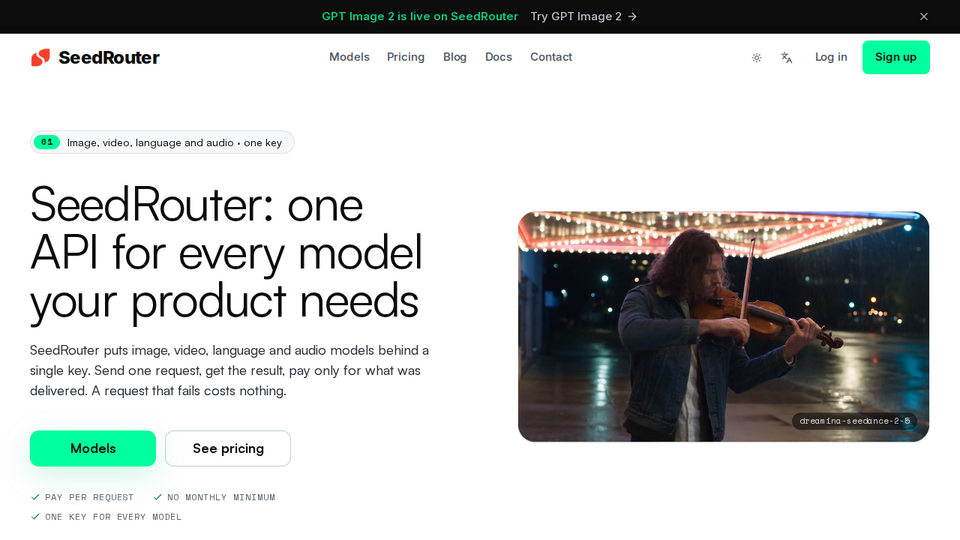This screenshot has height=540, width=960.
Task: Click the See pricing button
Action: [228, 448]
